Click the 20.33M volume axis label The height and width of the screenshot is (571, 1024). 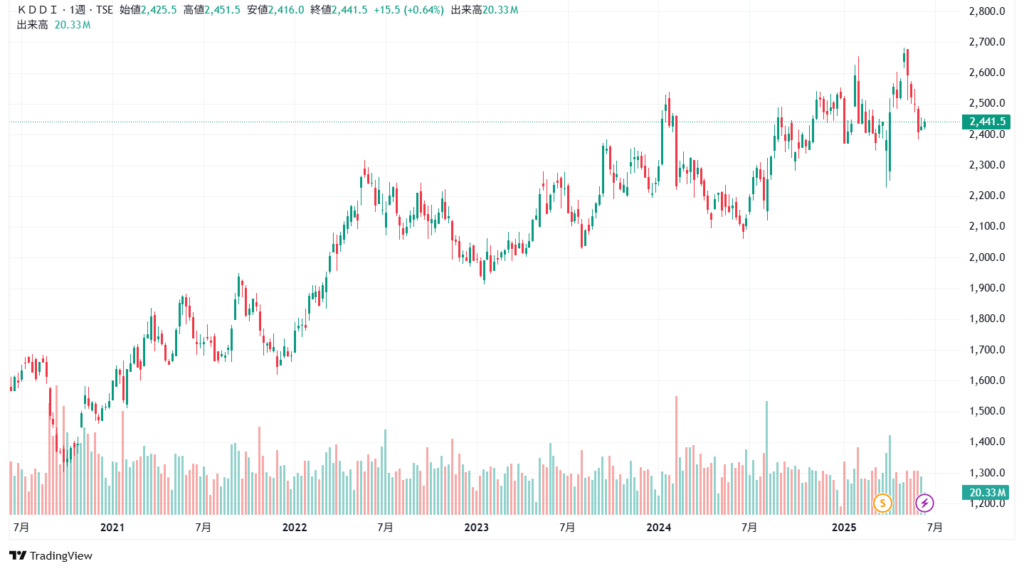(x=986, y=493)
